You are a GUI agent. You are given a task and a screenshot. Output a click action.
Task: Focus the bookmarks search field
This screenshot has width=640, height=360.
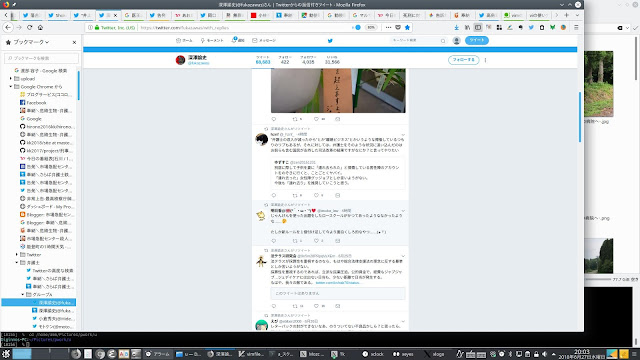41,58
